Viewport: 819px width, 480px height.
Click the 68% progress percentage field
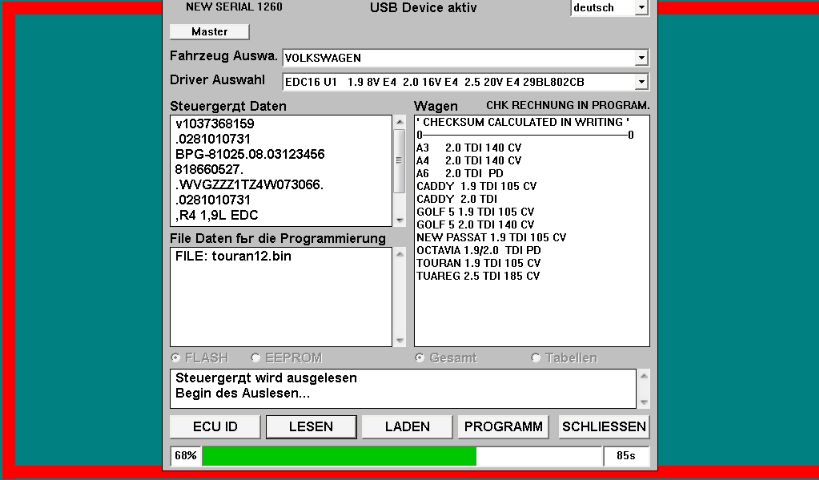[185, 456]
